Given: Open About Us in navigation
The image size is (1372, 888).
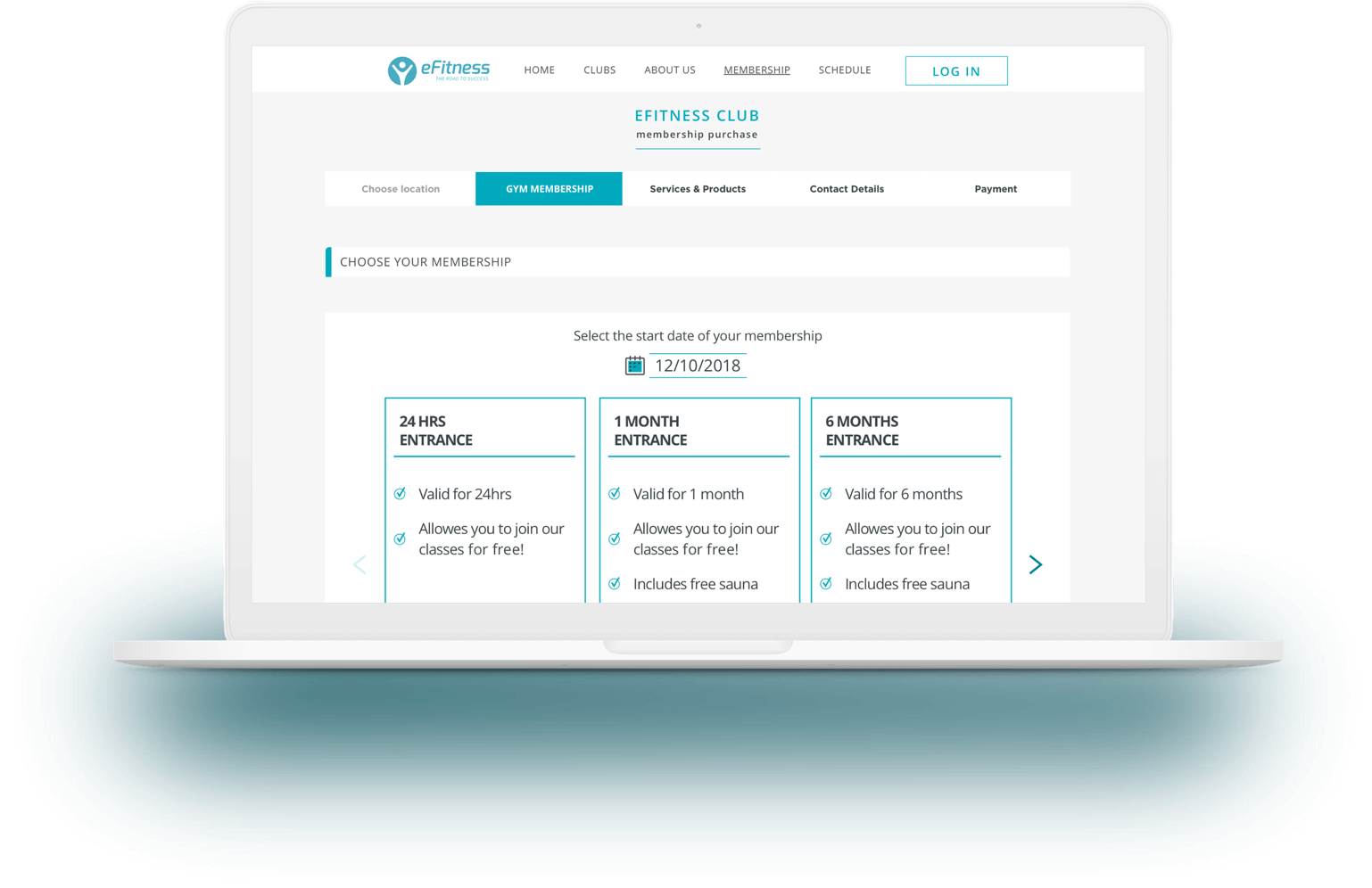Looking at the screenshot, I should (x=669, y=70).
